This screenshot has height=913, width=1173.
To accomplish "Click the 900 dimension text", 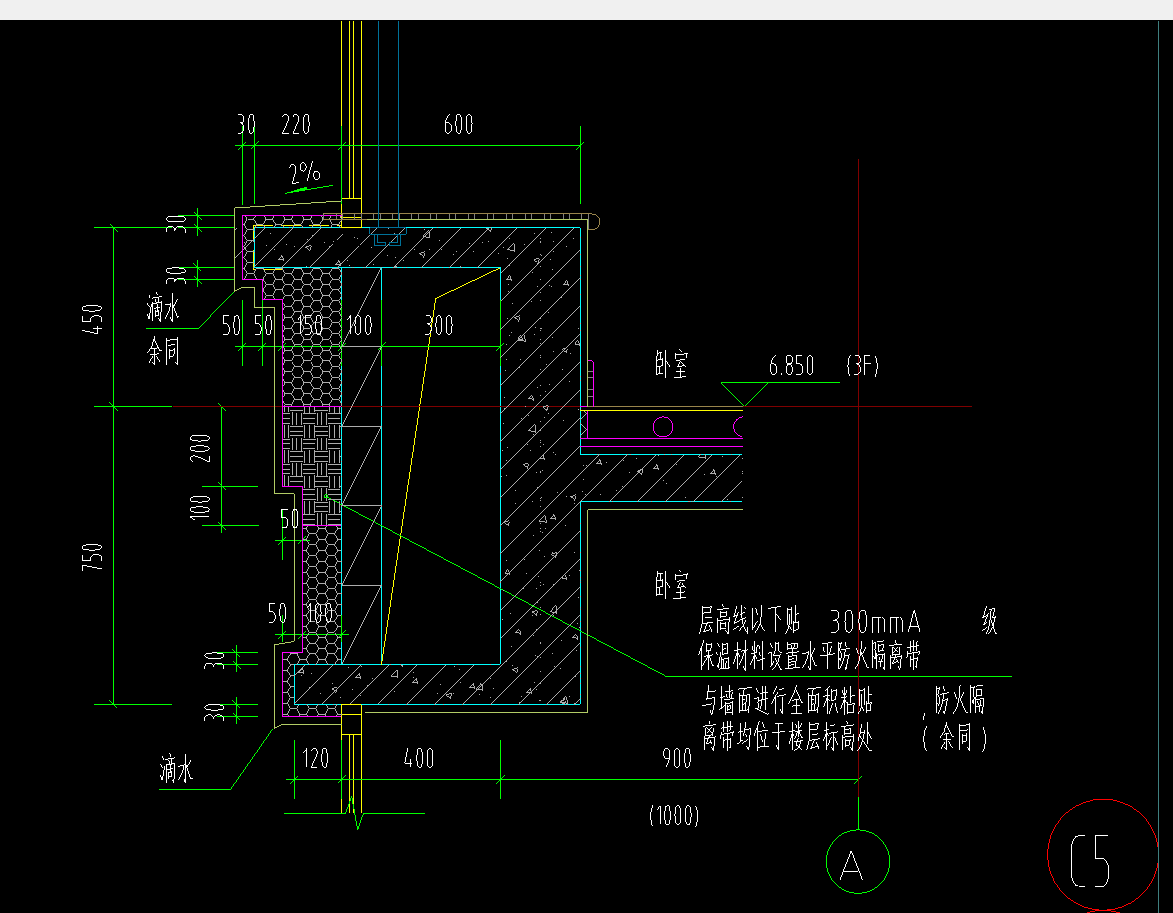I will coord(676,759).
